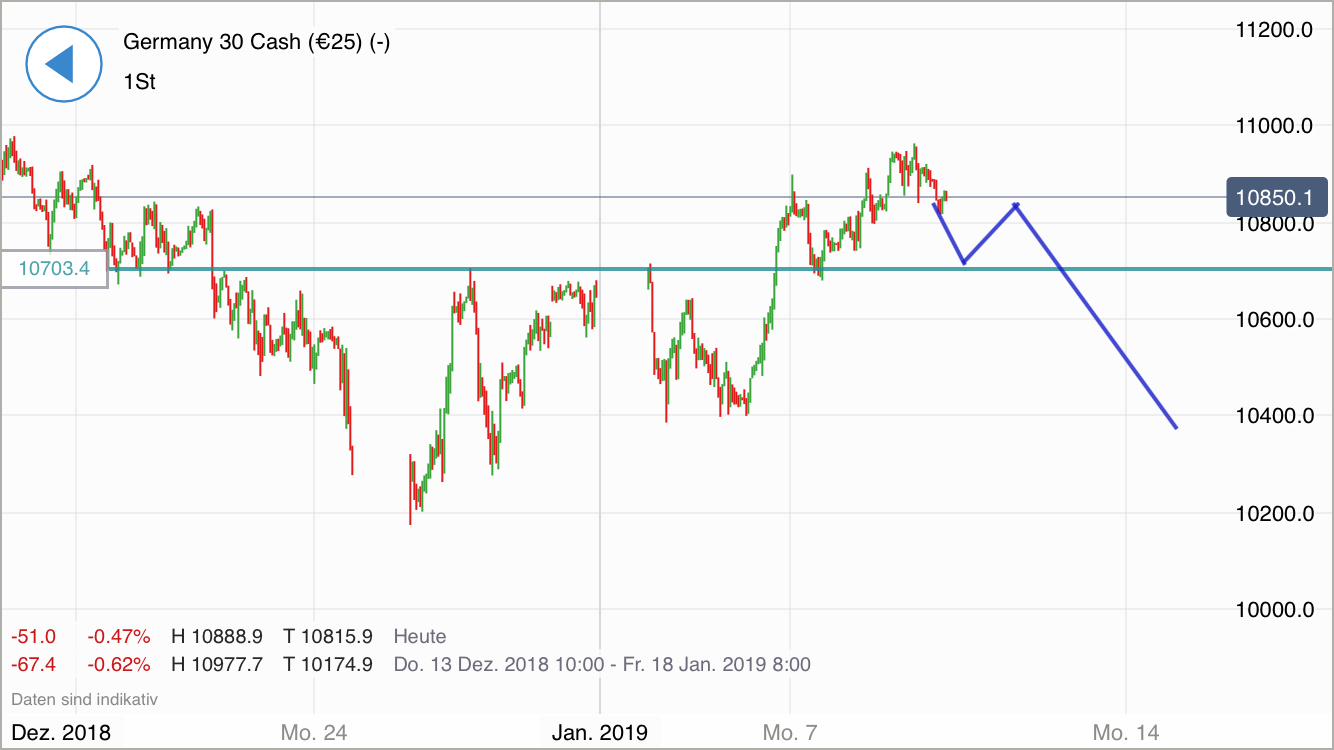Click the Mo. 14 time axis marker
1334x750 pixels.
tap(1126, 732)
